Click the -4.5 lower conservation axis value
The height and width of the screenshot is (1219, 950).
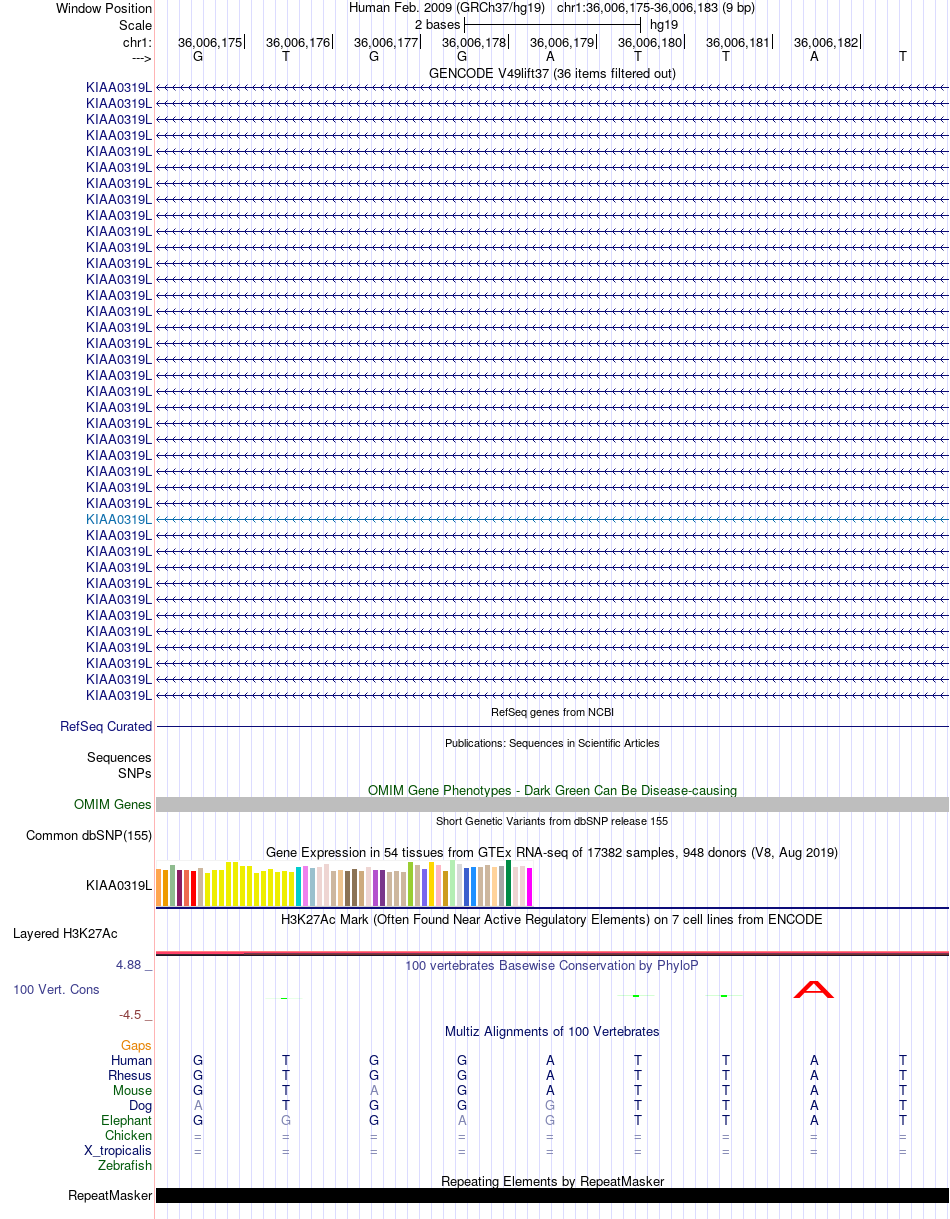(x=135, y=1015)
